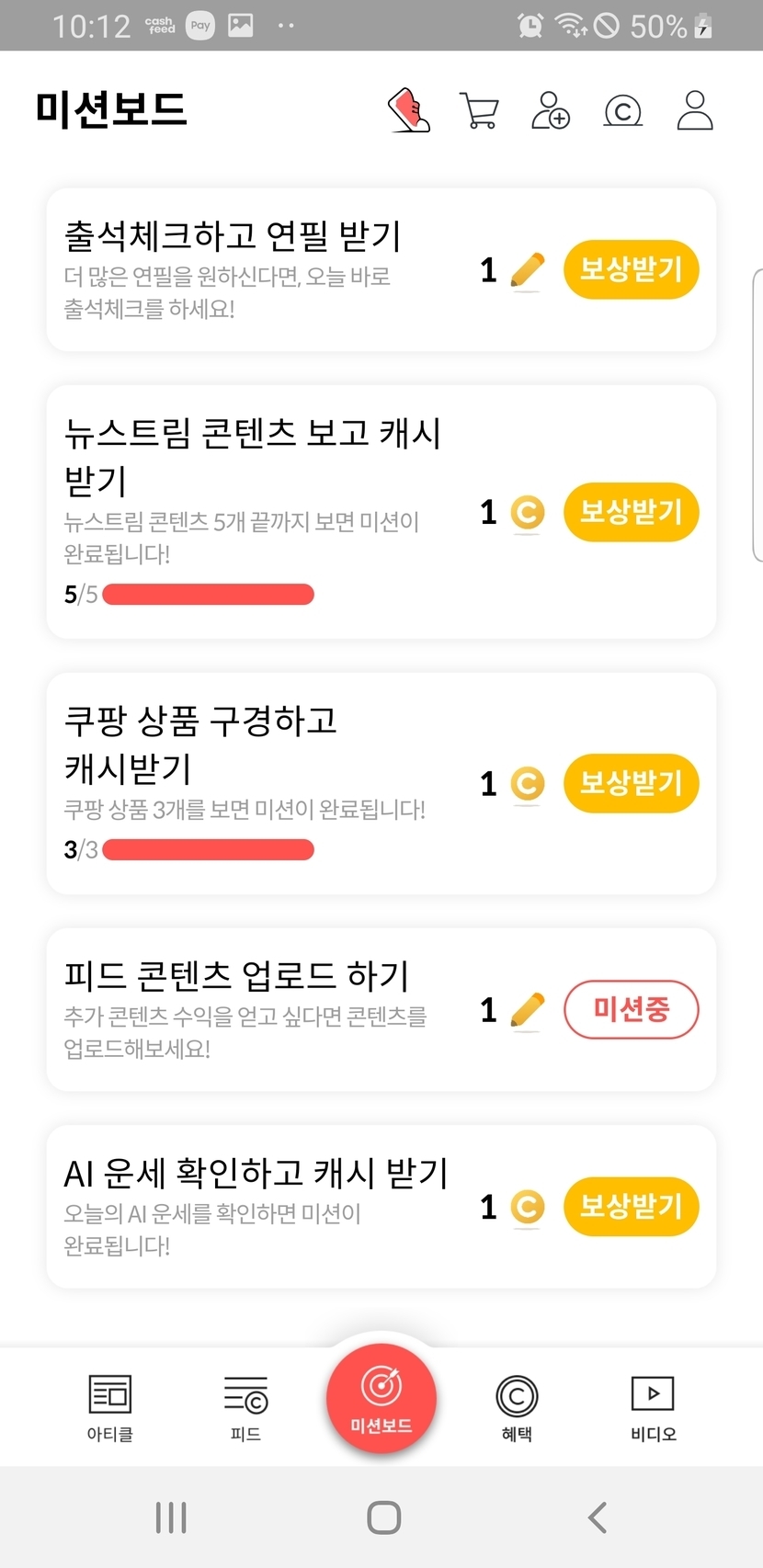Open the shopping cart icon

(479, 111)
